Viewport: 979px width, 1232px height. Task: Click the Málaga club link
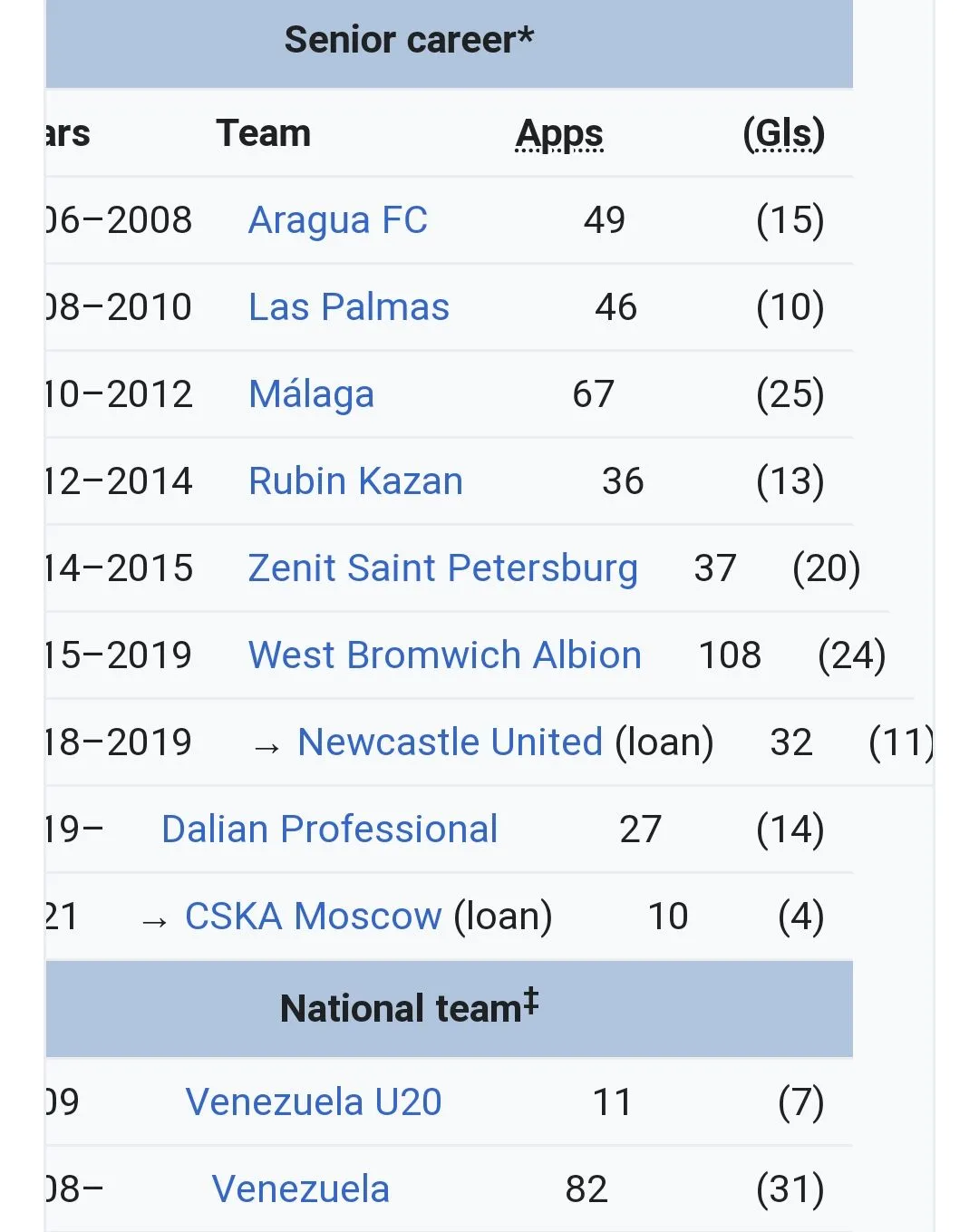tap(311, 394)
